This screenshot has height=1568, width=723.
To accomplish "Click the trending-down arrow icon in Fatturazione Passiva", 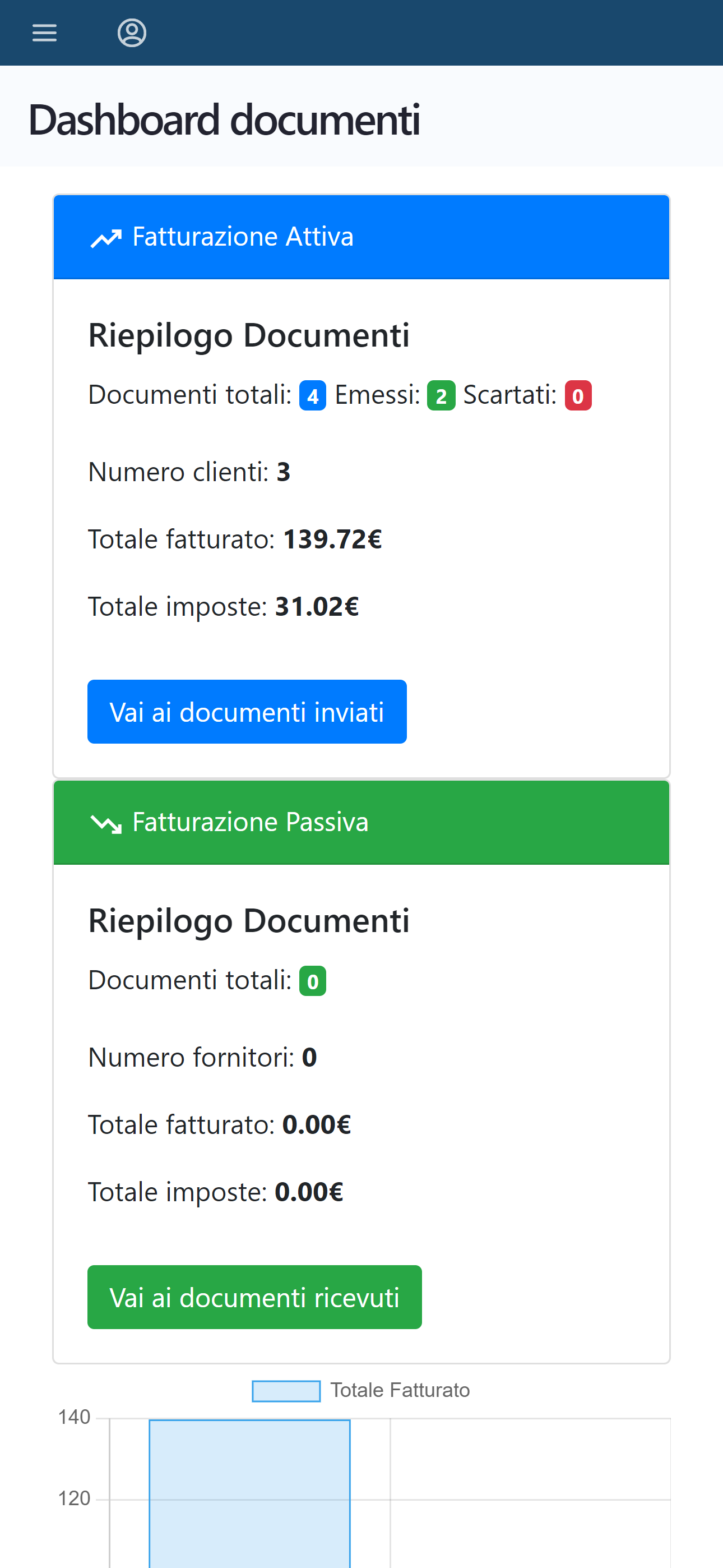I will click(x=106, y=824).
